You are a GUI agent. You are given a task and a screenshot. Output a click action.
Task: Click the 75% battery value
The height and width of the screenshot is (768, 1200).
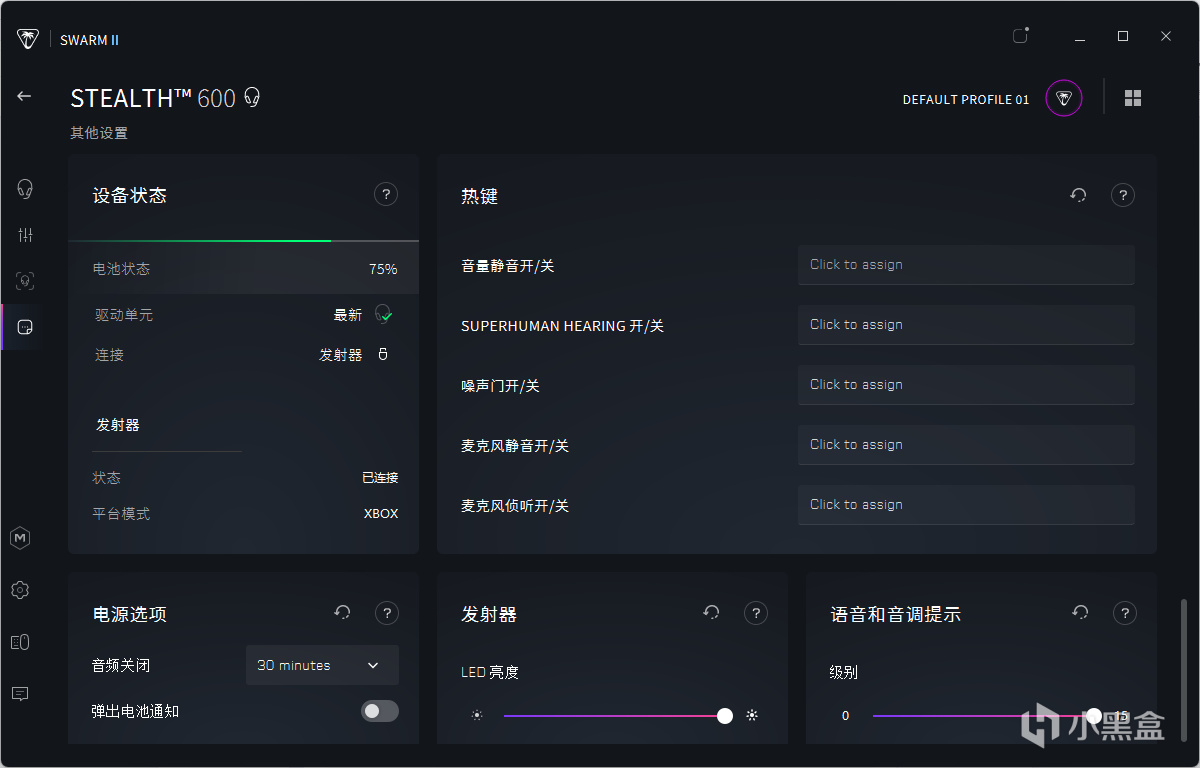383,269
